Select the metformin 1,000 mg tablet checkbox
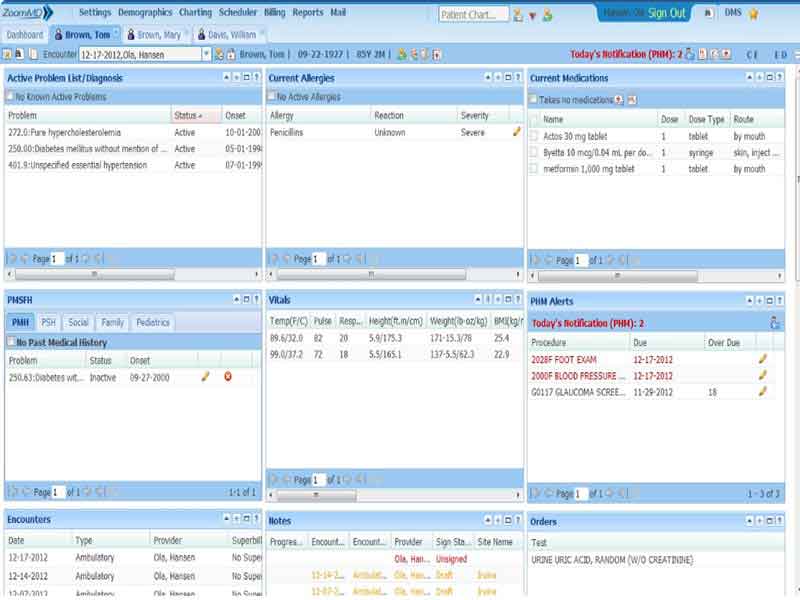The height and width of the screenshot is (600, 800). (x=534, y=168)
